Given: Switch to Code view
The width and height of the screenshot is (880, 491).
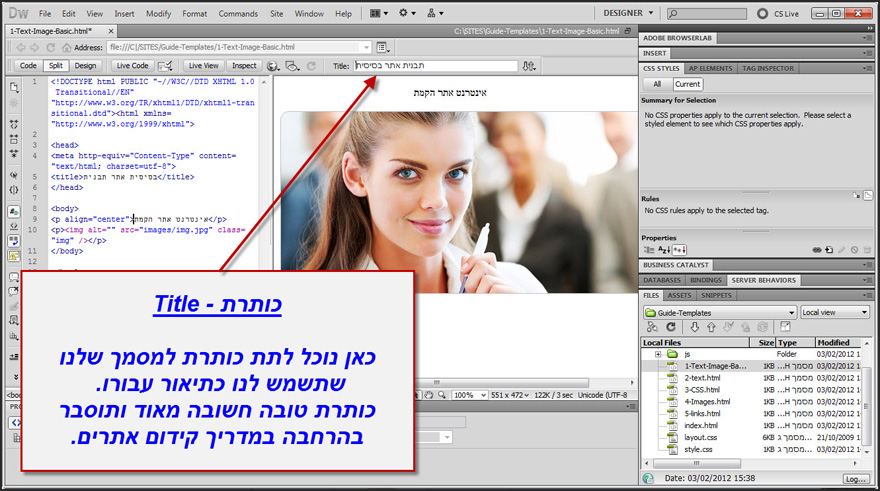Looking at the screenshot, I should (28, 66).
